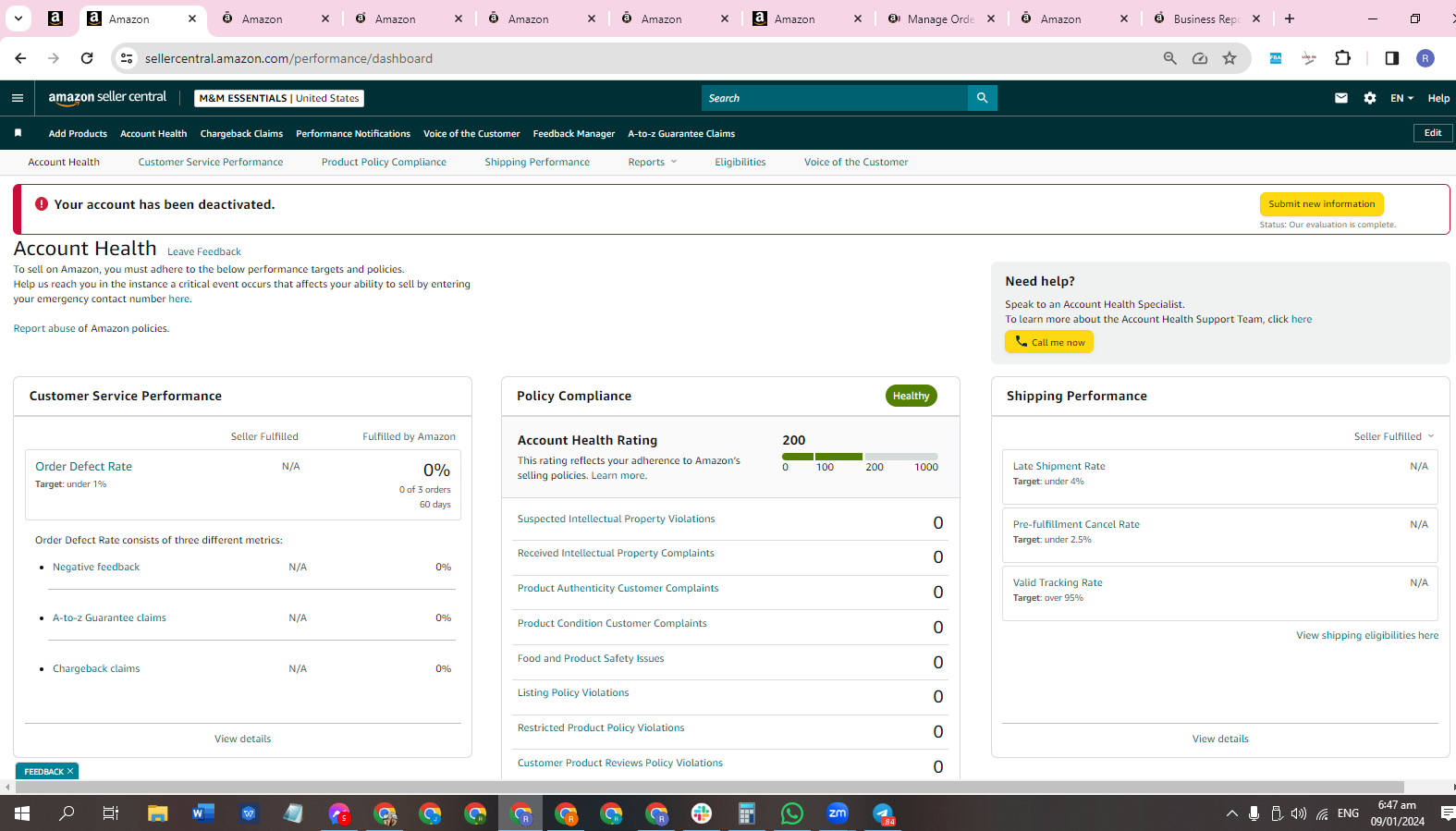Switch to the Business Reports browser tab
The height and width of the screenshot is (831, 1456).
1206,18
